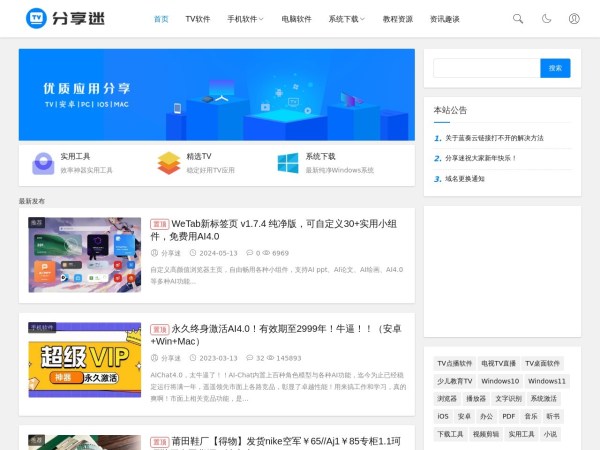Screen dimensions: 600x450
Task: Click the 精选TV quick link title
Action: (199, 157)
